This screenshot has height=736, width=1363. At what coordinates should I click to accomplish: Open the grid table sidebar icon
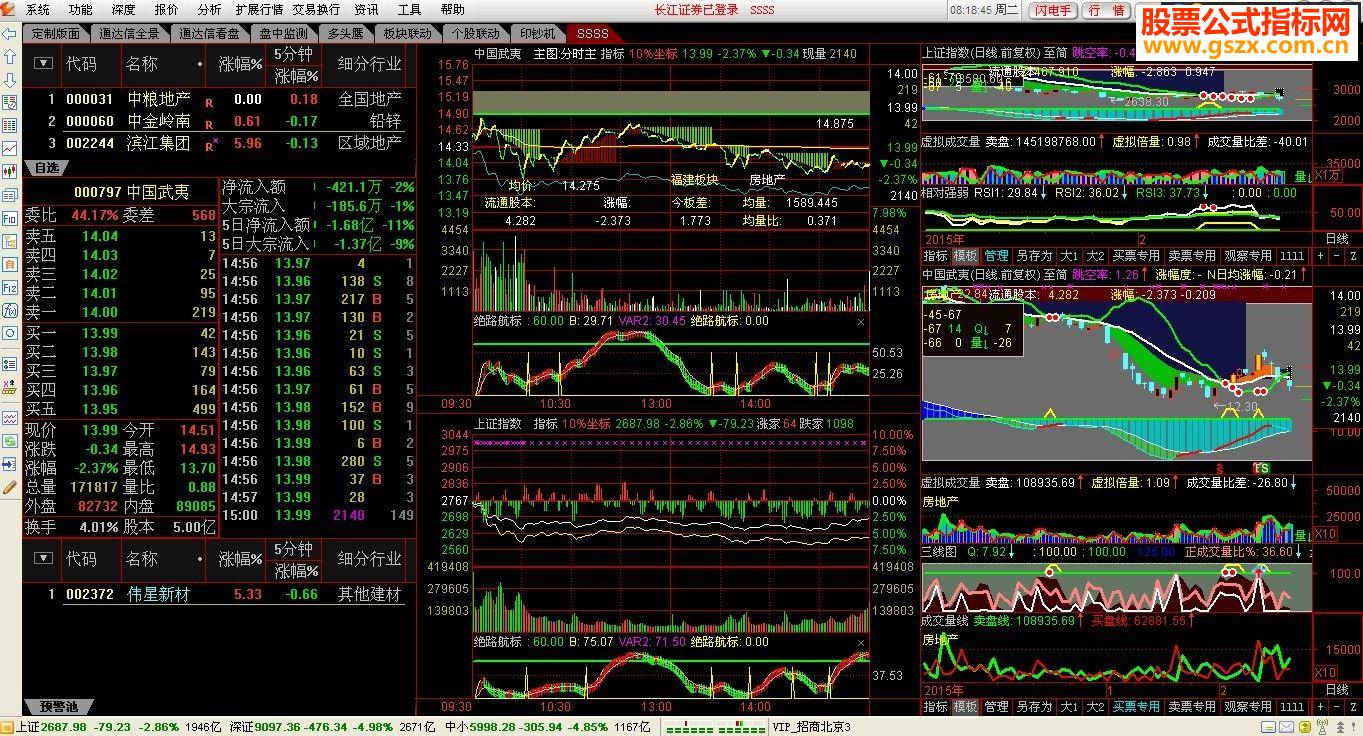pos(11,126)
